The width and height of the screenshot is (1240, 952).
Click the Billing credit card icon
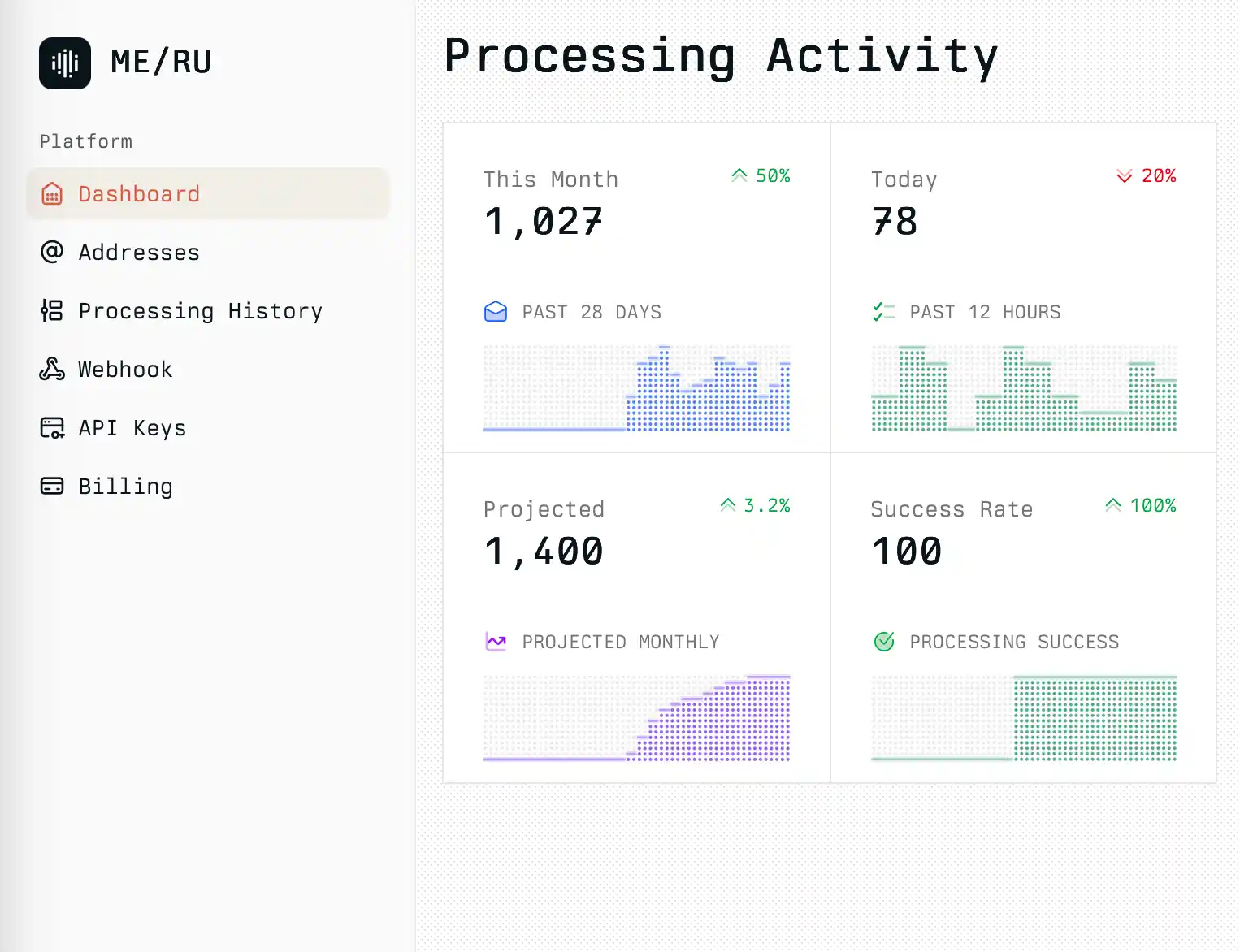[x=52, y=486]
